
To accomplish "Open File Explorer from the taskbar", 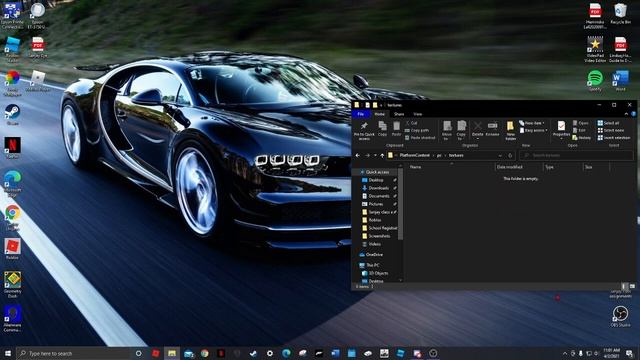I will tap(172, 353).
